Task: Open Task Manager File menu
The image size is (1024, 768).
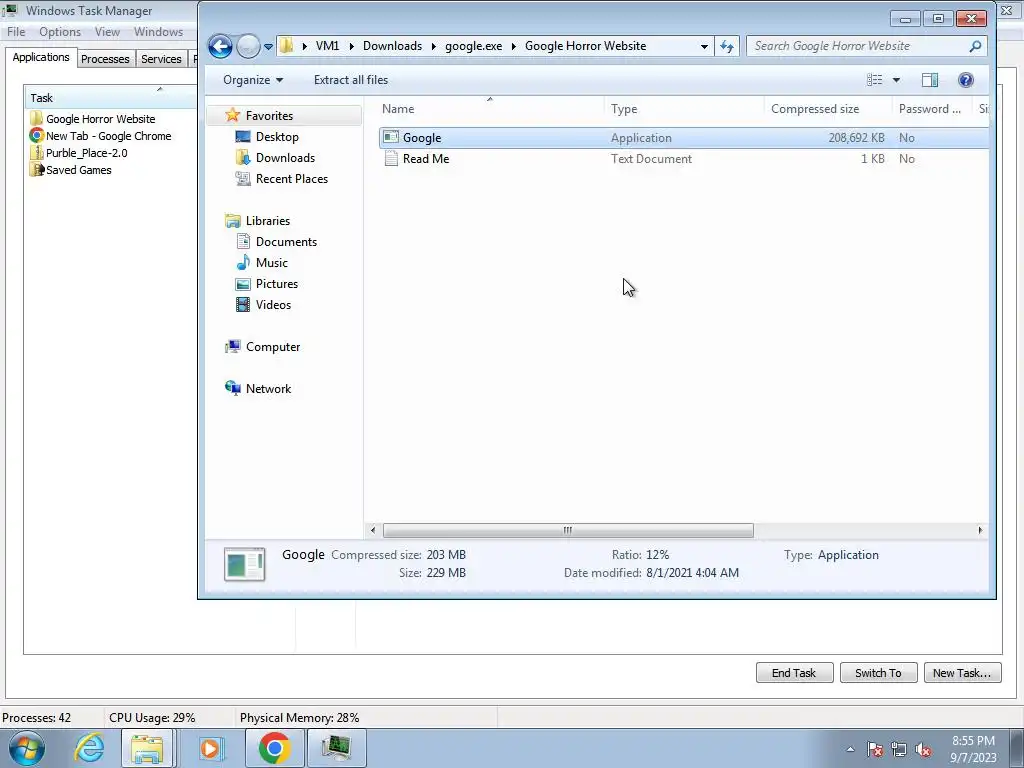Action: tap(16, 31)
